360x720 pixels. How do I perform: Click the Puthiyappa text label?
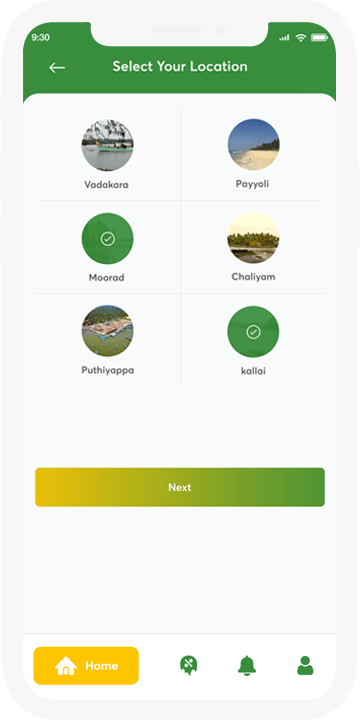pos(108,370)
